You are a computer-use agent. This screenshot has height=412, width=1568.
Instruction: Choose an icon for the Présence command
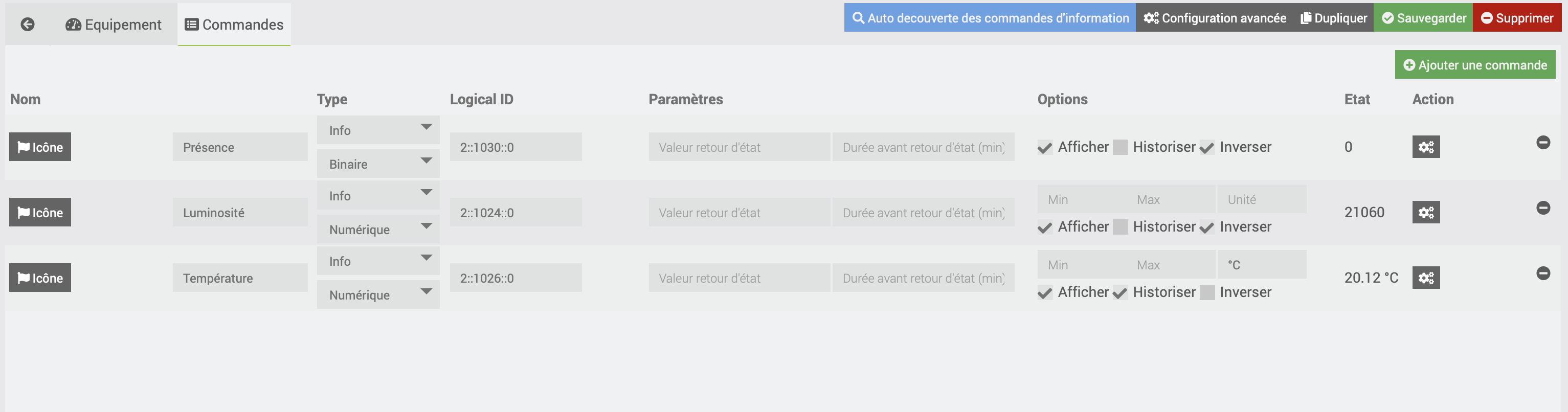[x=40, y=147]
